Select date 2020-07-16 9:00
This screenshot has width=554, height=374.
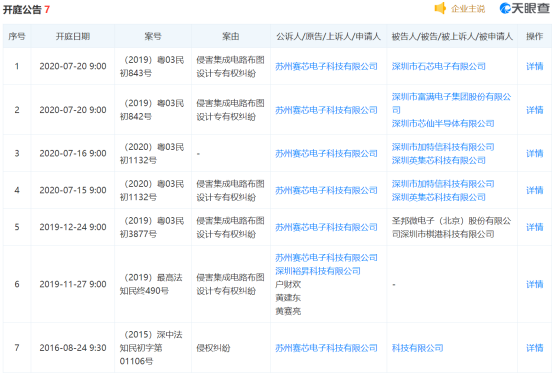[x=73, y=153]
